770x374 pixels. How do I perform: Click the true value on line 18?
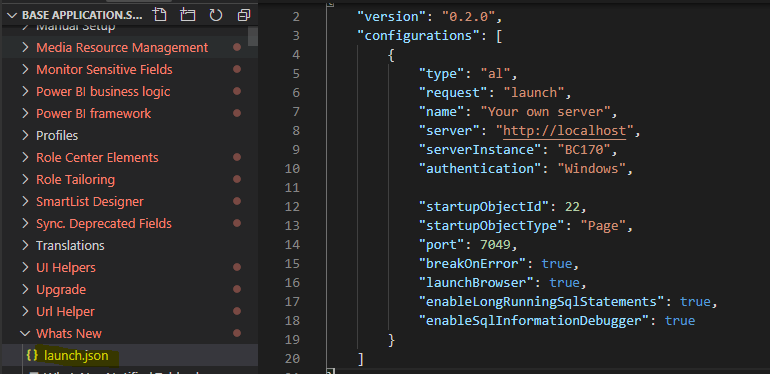(x=680, y=321)
